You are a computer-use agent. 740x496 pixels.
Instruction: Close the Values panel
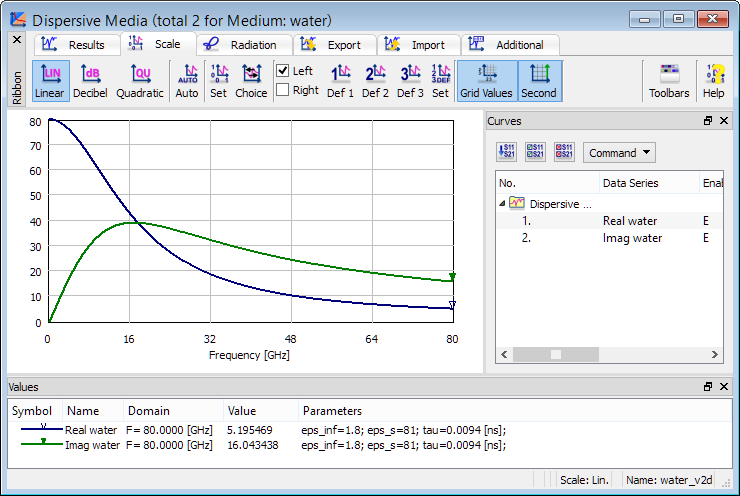coord(724,387)
